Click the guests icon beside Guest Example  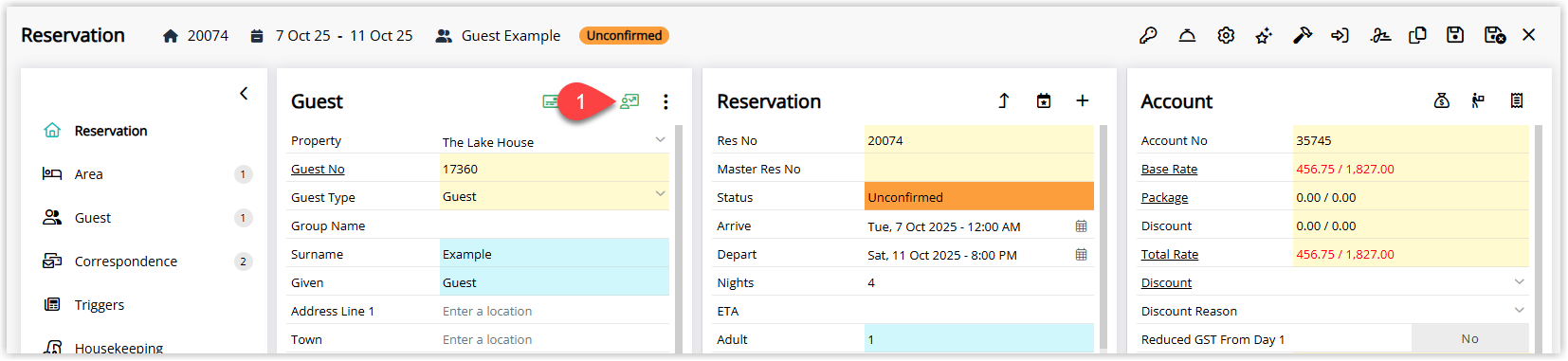tap(443, 36)
